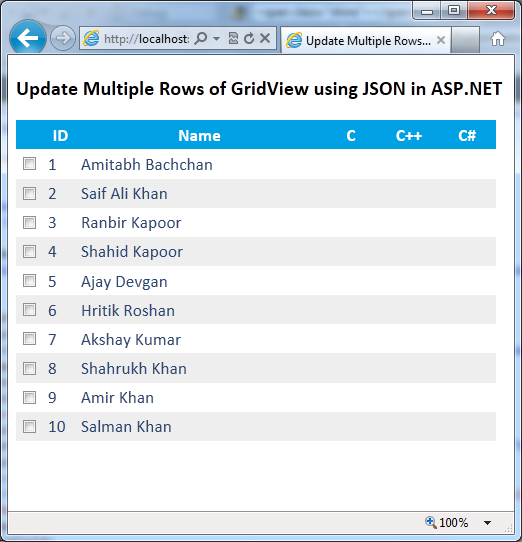The height and width of the screenshot is (542, 522).
Task: Click the zoom magnifier icon in status bar
Action: [x=431, y=522]
